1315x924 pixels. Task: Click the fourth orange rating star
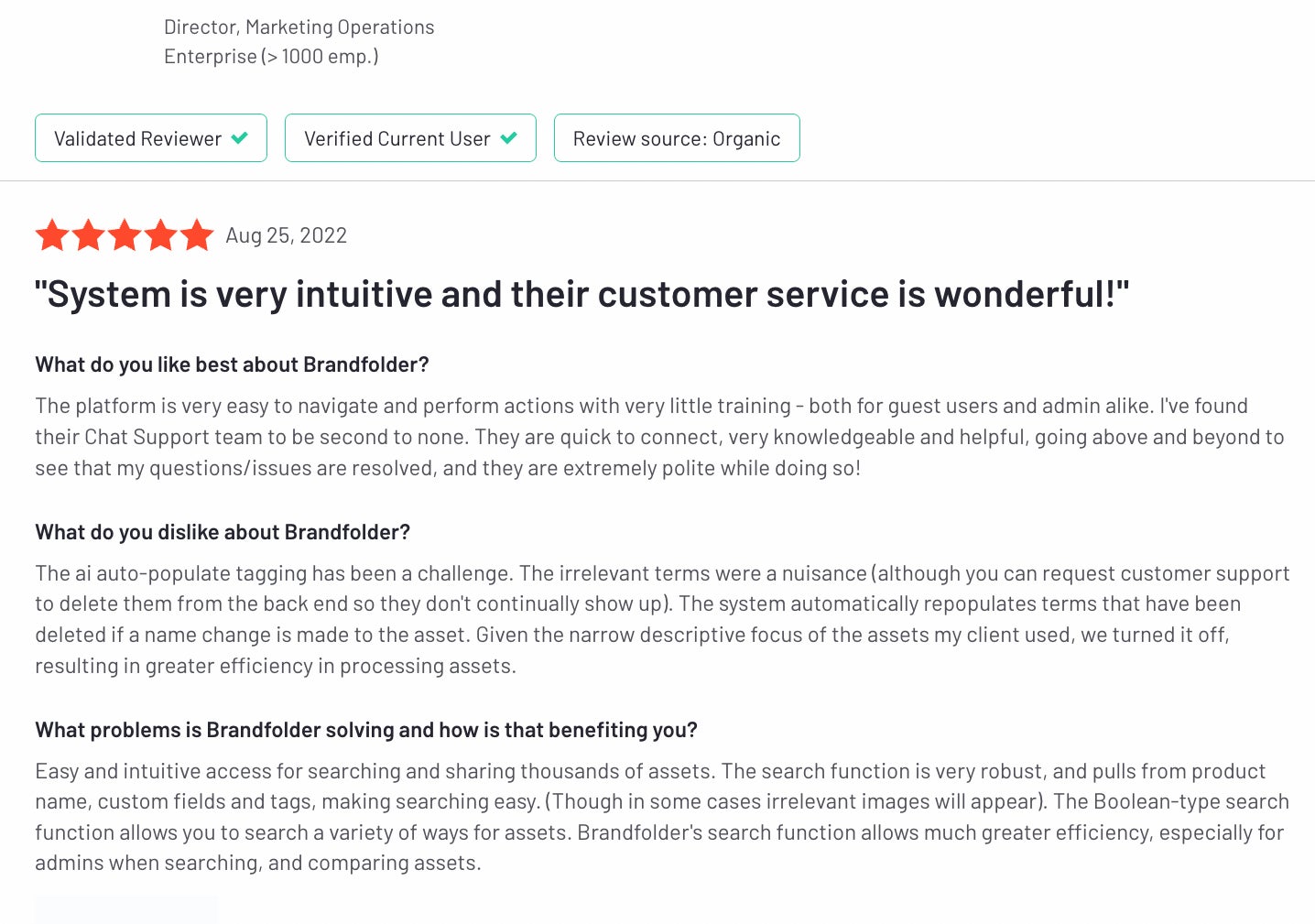(x=160, y=235)
